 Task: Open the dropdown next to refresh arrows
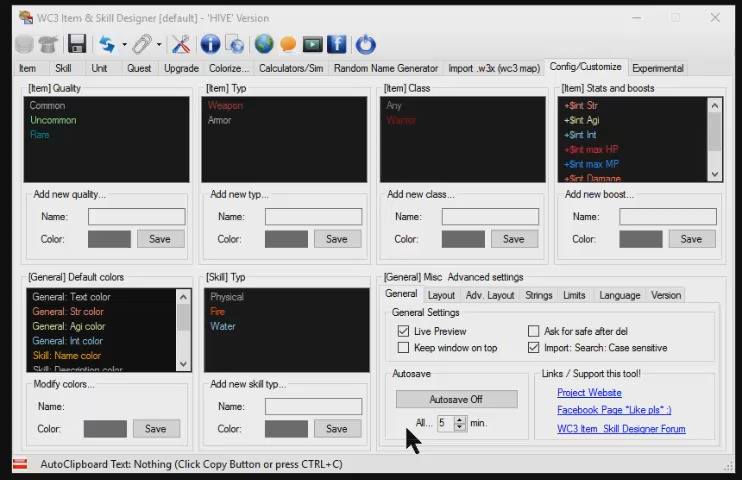point(124,44)
